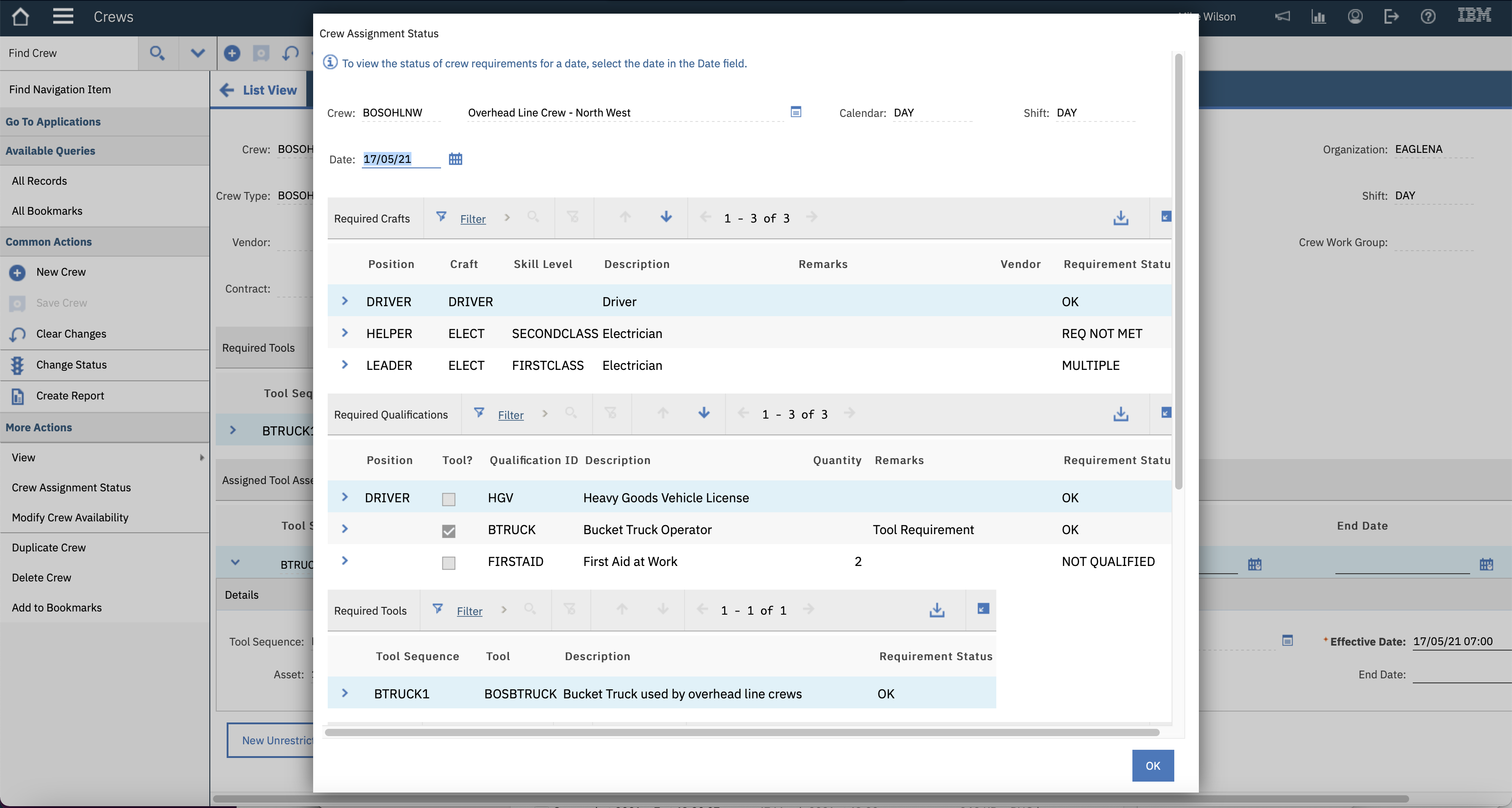Select Modify Crew Availability action
The height and width of the screenshot is (808, 1512).
click(70, 518)
